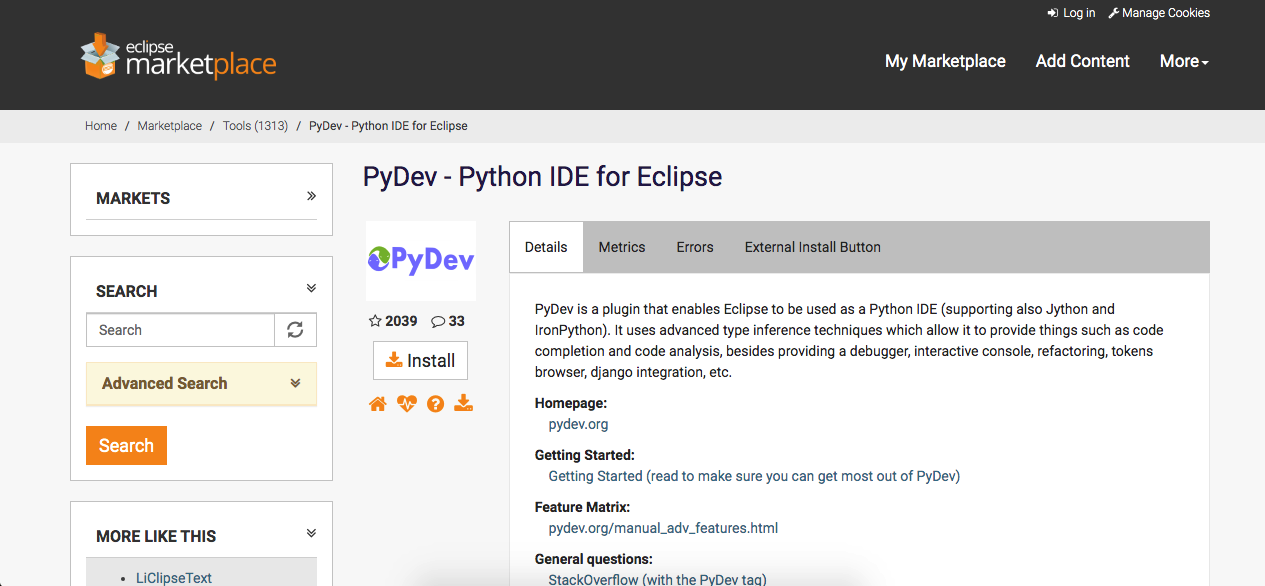Collapse the More Like This panel
The height and width of the screenshot is (586, 1265).
tap(311, 533)
